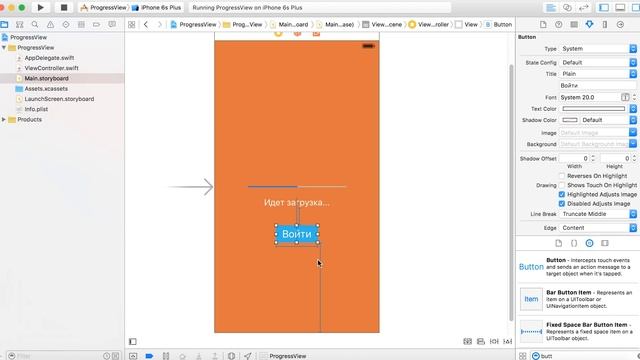Image resolution: width=640 pixels, height=360 pixels.
Task: Collapse the ProgressView folder group
Action: coord(4,48)
